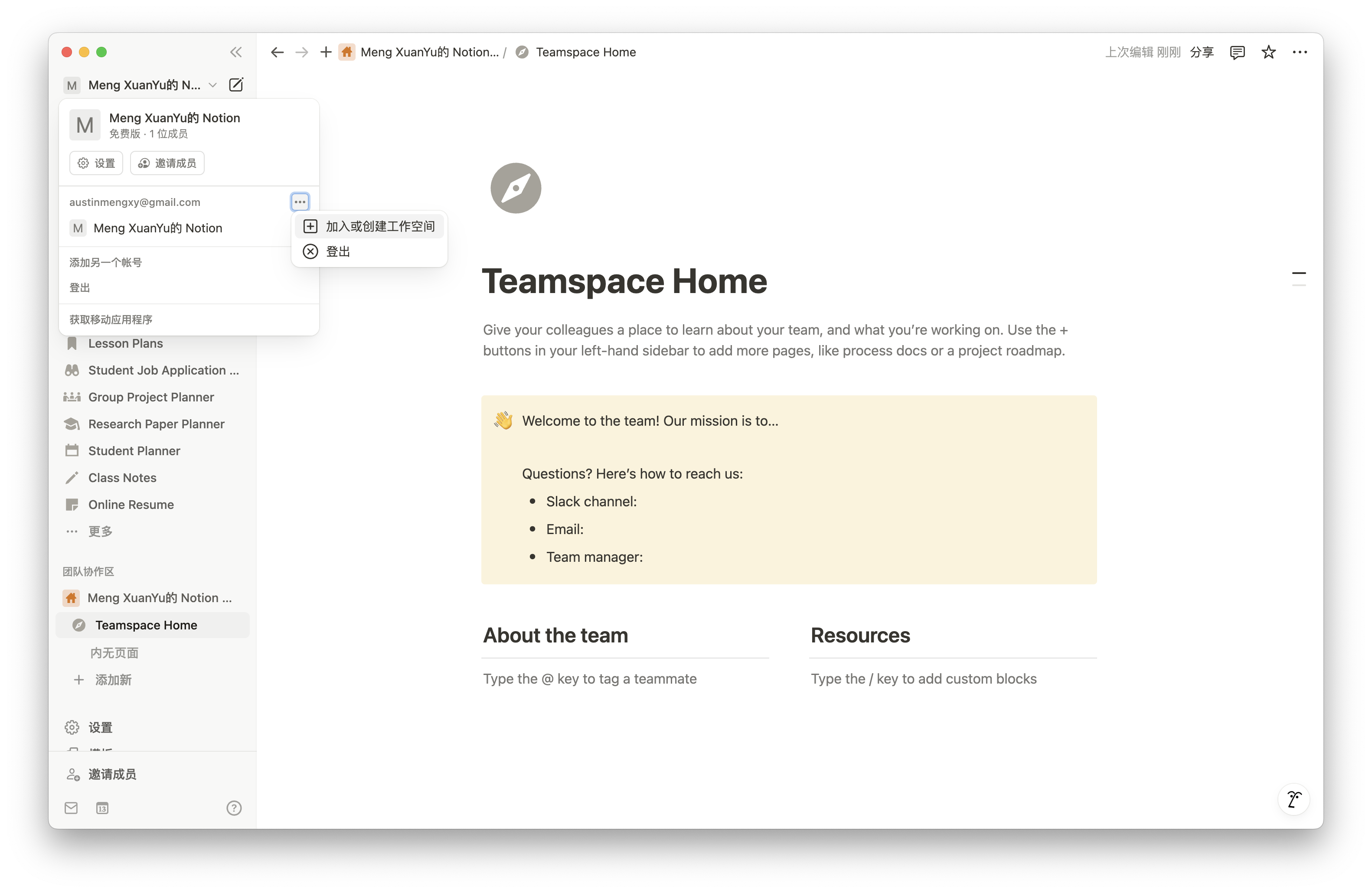Open the page options three-dot menu
This screenshot has height=893, width=1372.
1299,52
